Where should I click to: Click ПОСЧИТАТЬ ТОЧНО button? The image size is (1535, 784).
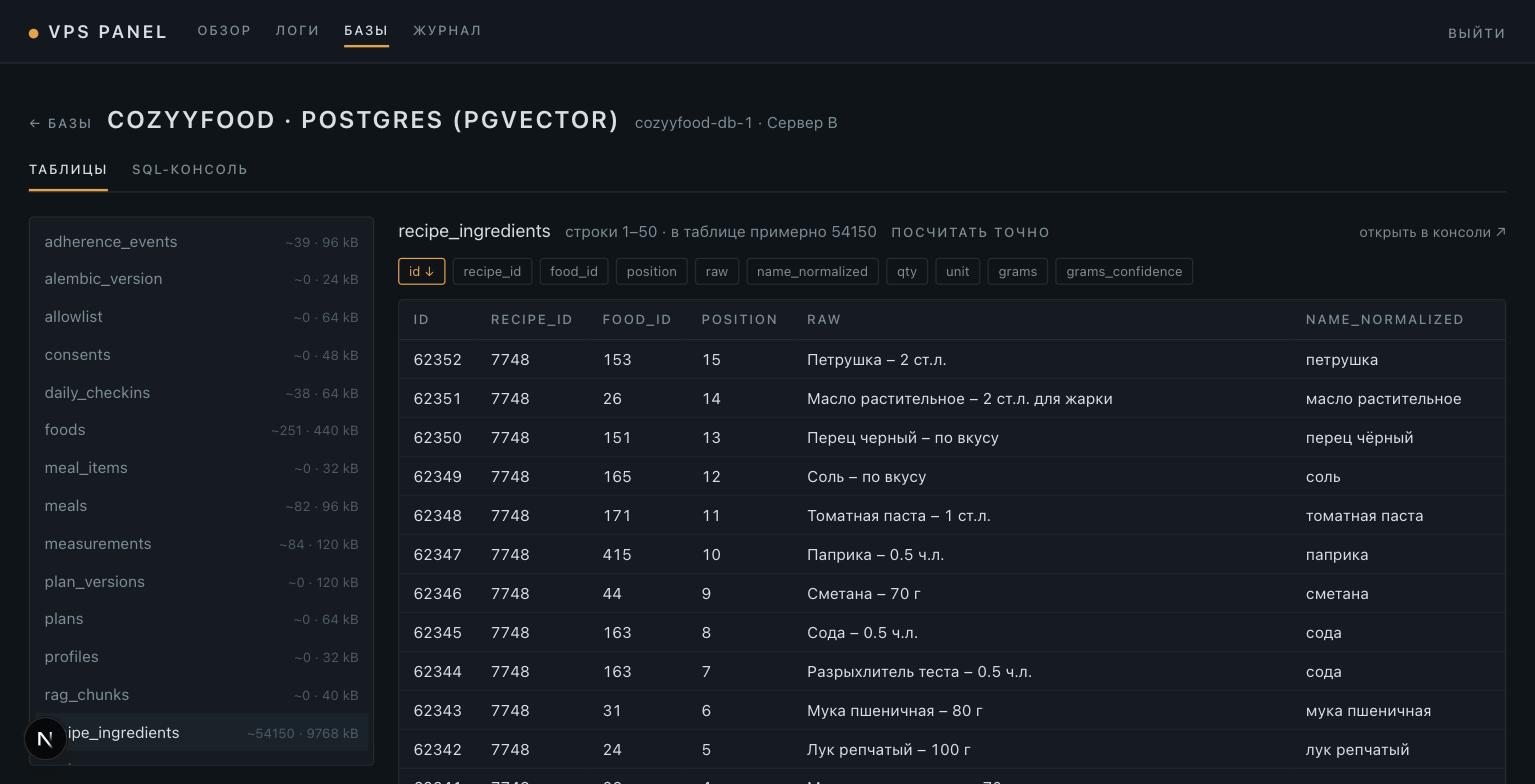(970, 232)
